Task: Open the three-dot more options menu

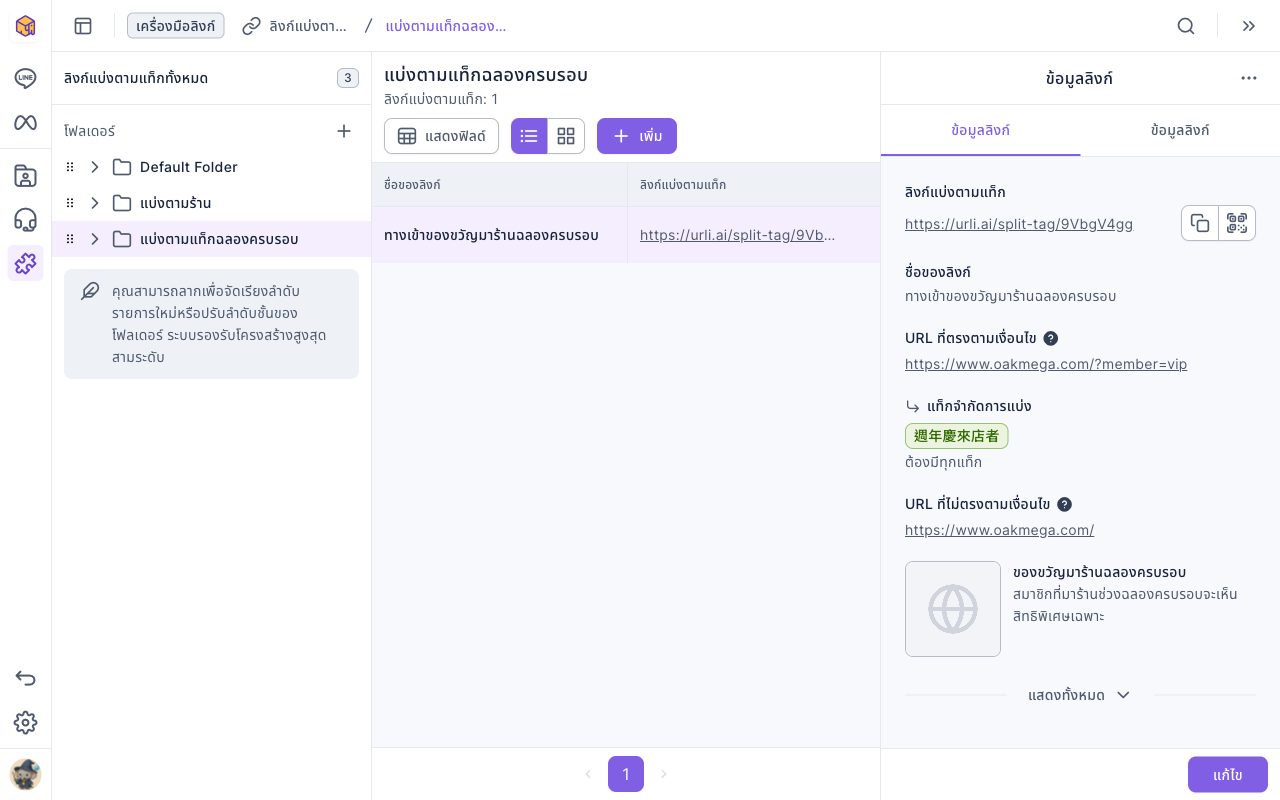Action: [1249, 78]
